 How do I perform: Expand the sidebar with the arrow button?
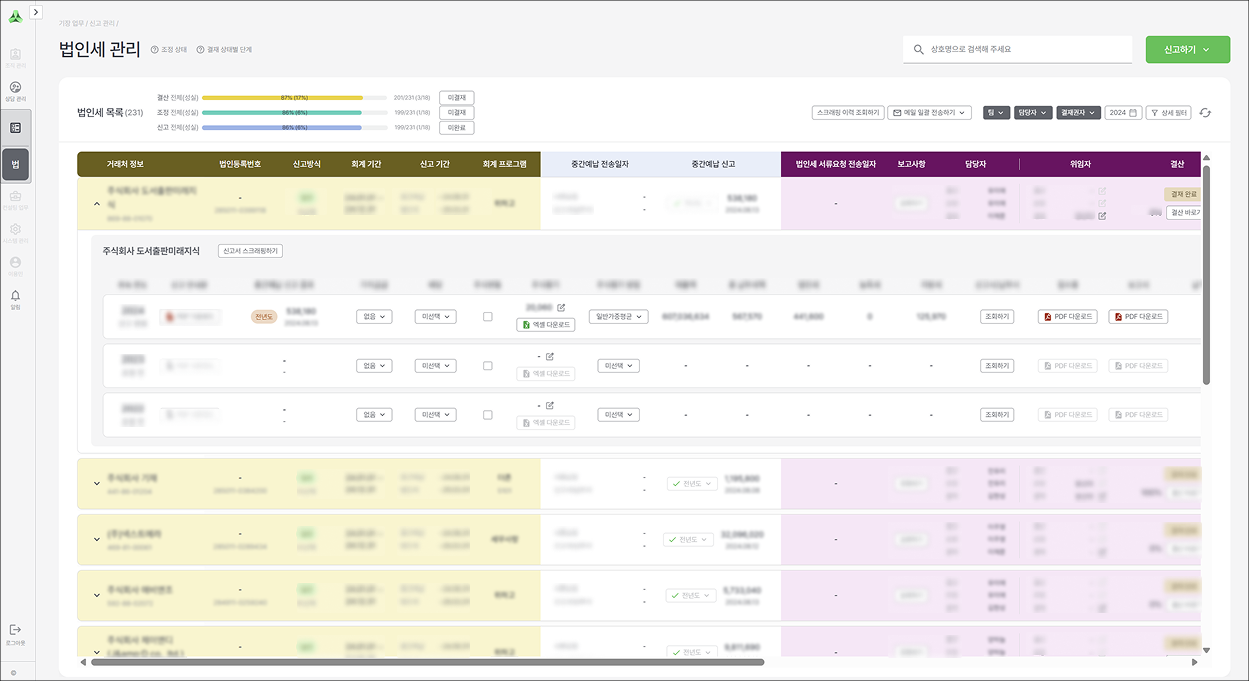pyautogui.click(x=36, y=12)
